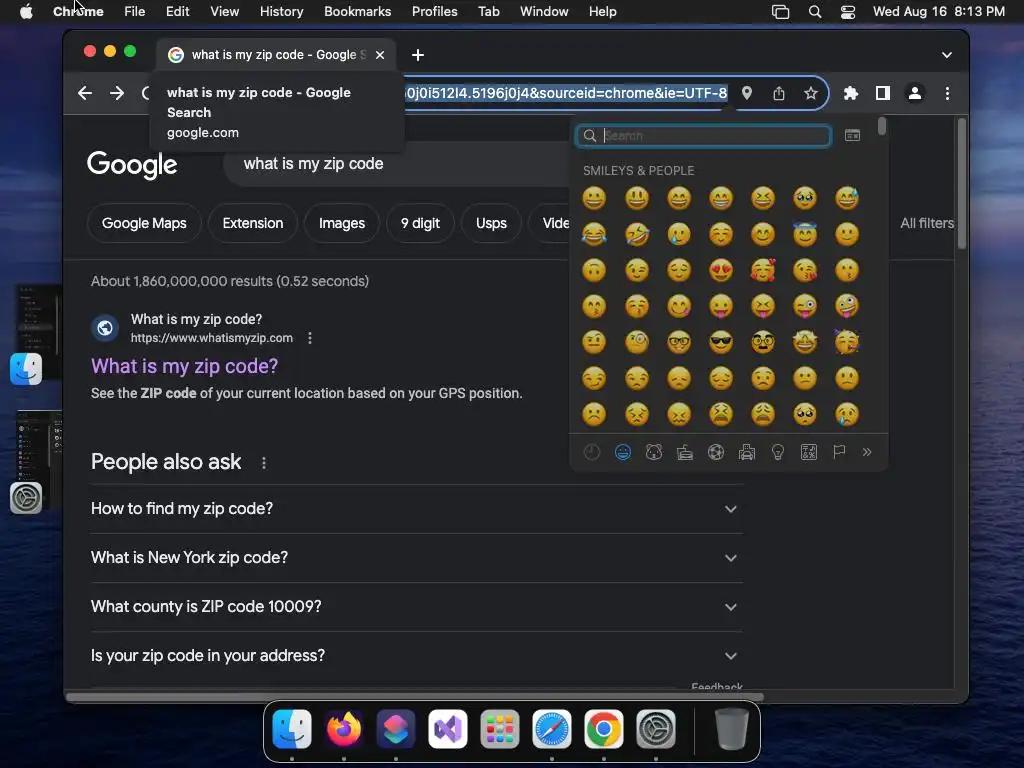Select the Animals & Nature emoji category
Image resolution: width=1024 pixels, height=768 pixels.
coord(654,452)
